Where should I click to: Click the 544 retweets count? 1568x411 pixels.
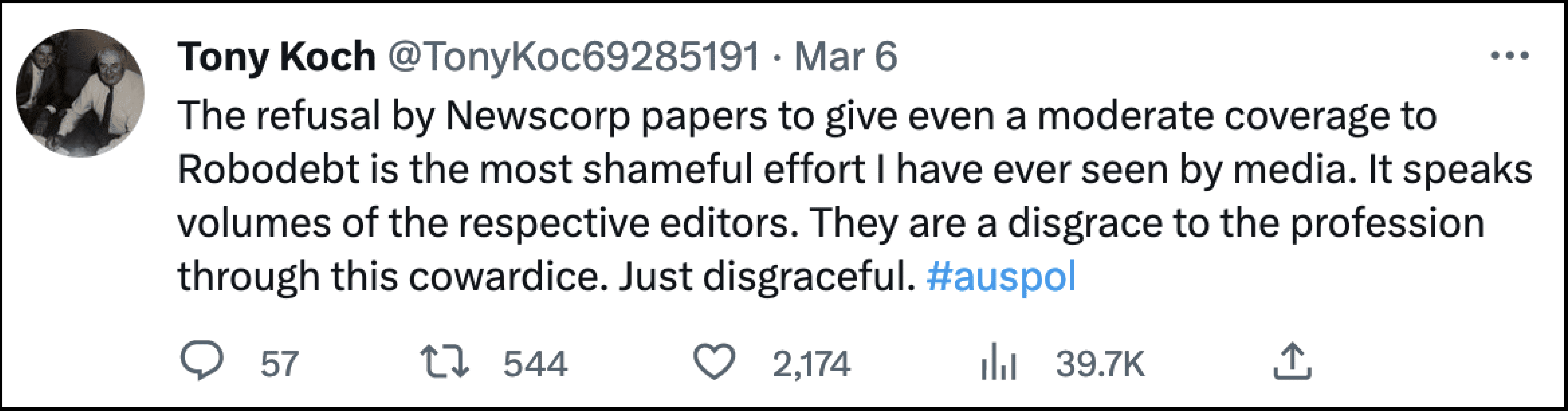pos(535,364)
